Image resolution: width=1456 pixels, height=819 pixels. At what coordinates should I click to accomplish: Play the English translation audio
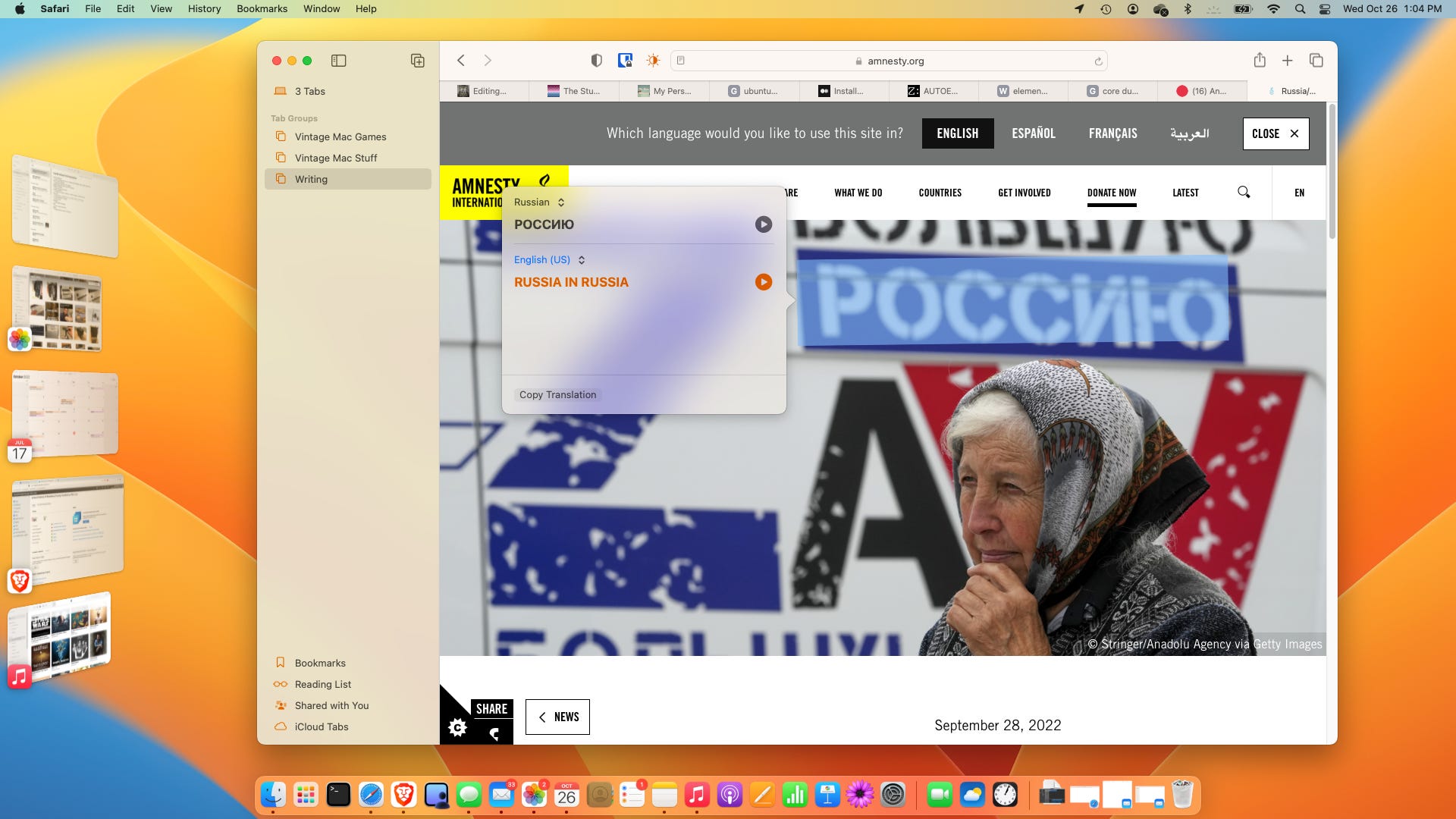coord(764,282)
